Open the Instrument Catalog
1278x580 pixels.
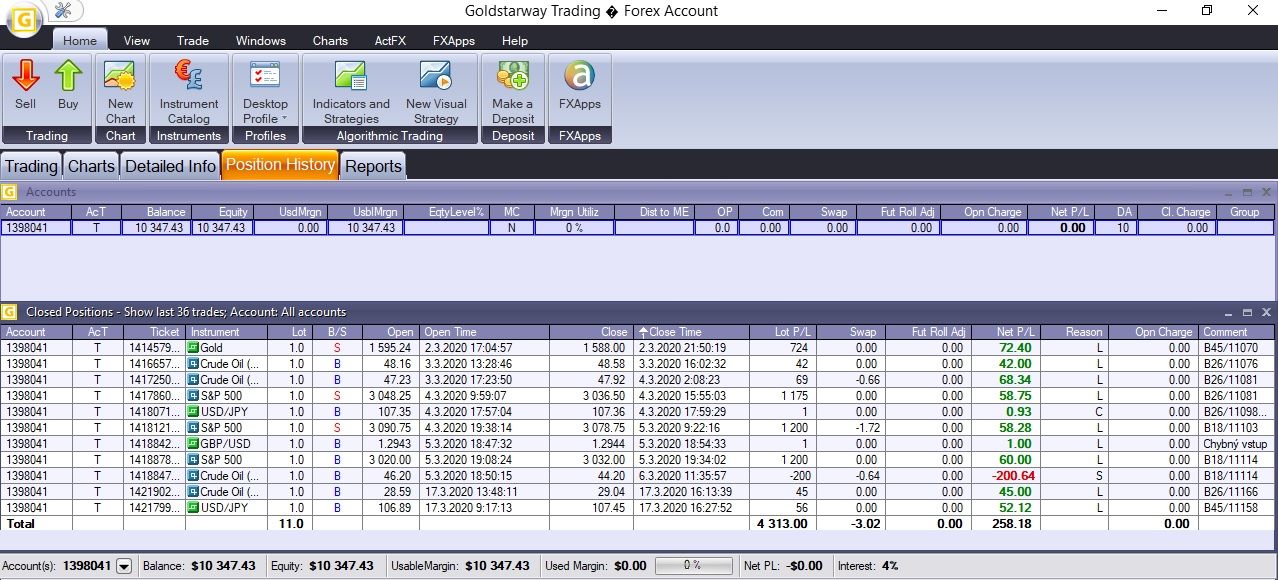[189, 92]
